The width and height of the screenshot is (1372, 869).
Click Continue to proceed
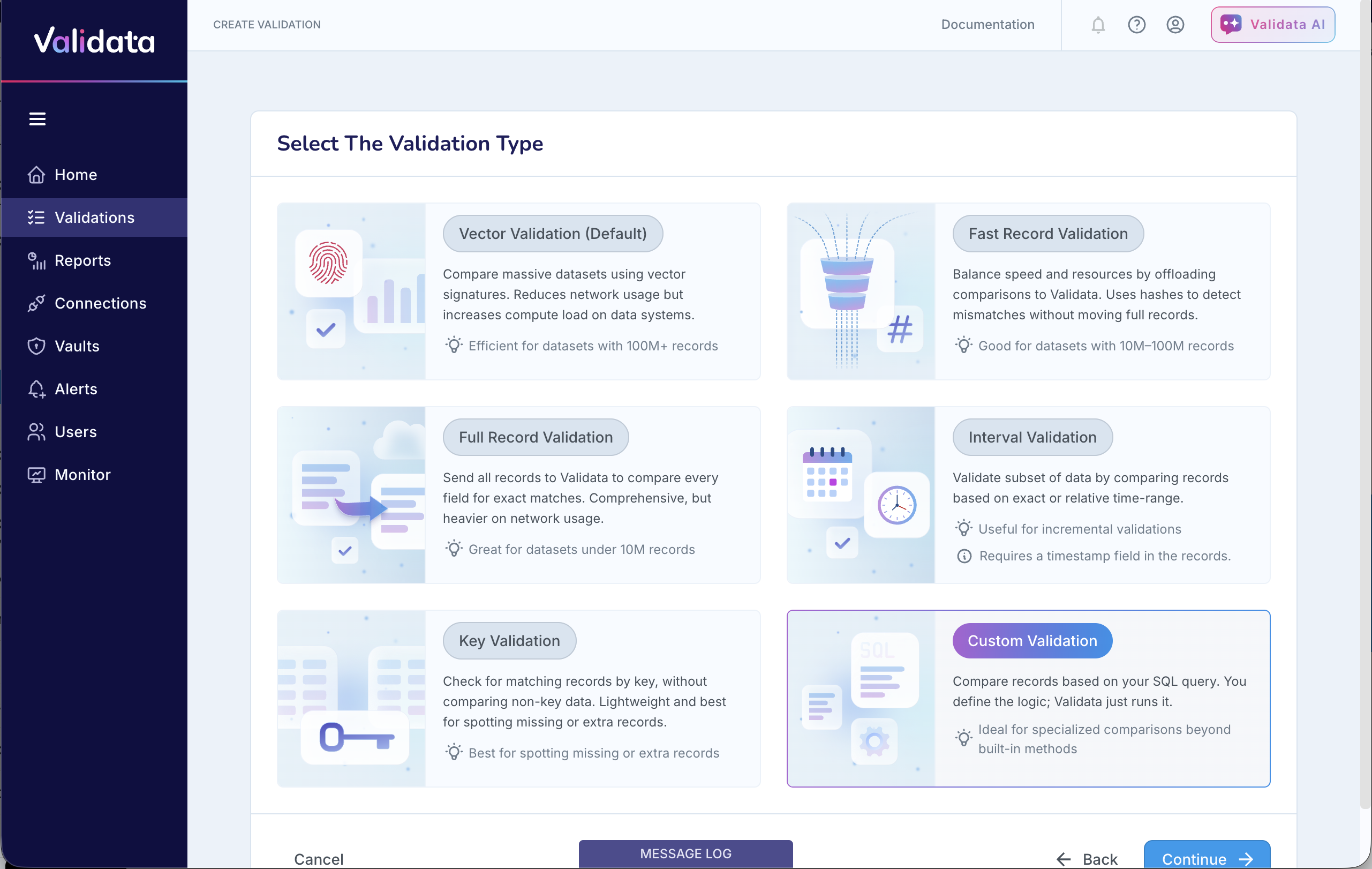[1207, 859]
